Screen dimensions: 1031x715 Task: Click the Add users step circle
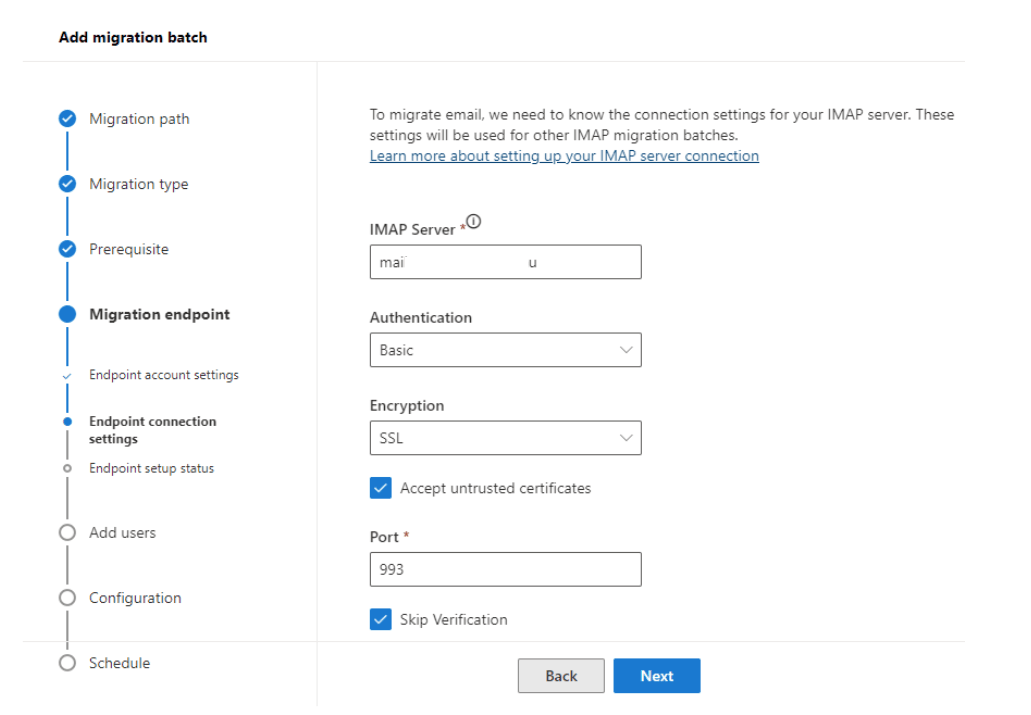tap(67, 532)
